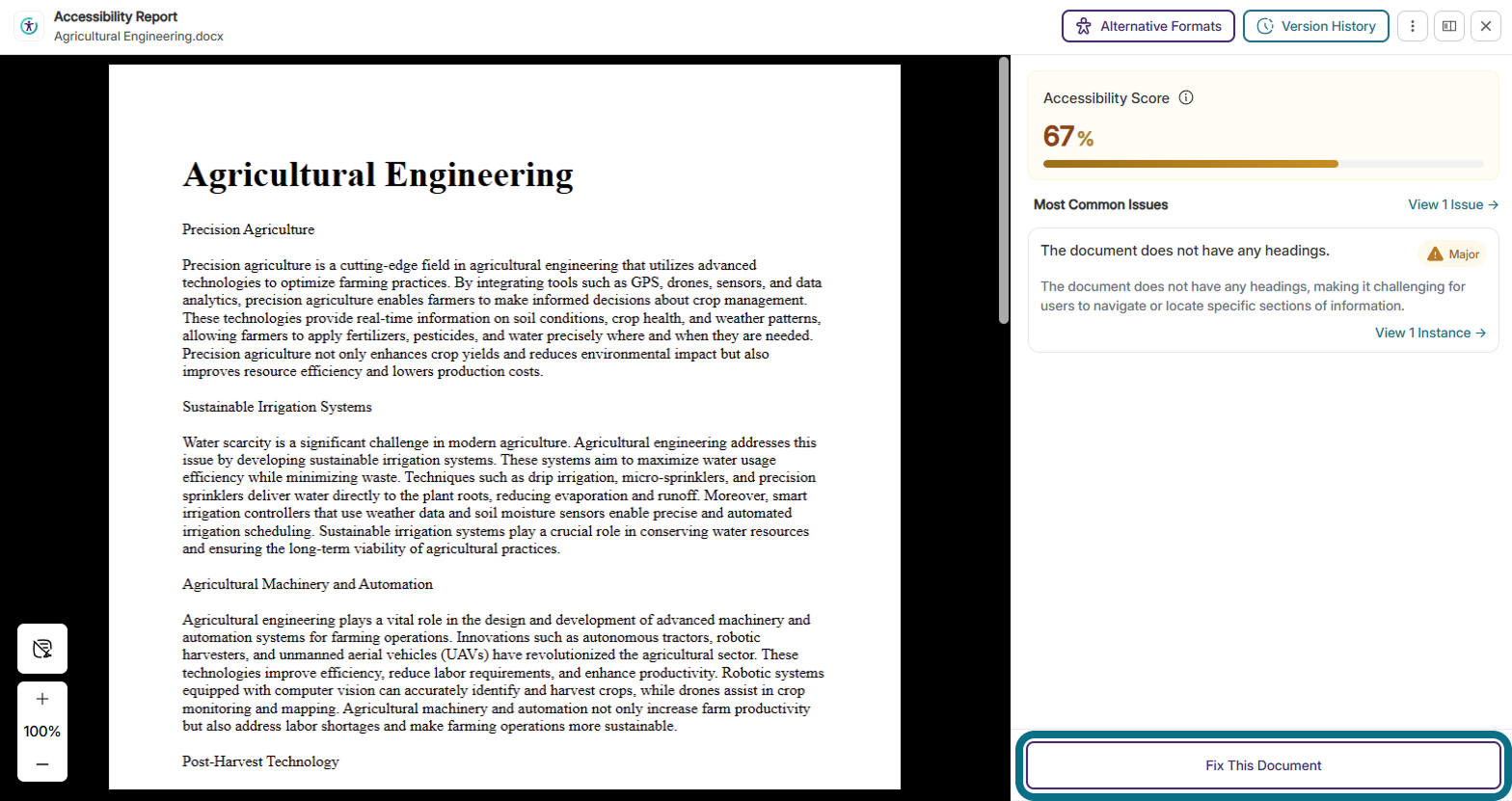1512x801 pixels.
Task: Click the Agricultural Engineering.docx file name
Action: tap(139, 36)
